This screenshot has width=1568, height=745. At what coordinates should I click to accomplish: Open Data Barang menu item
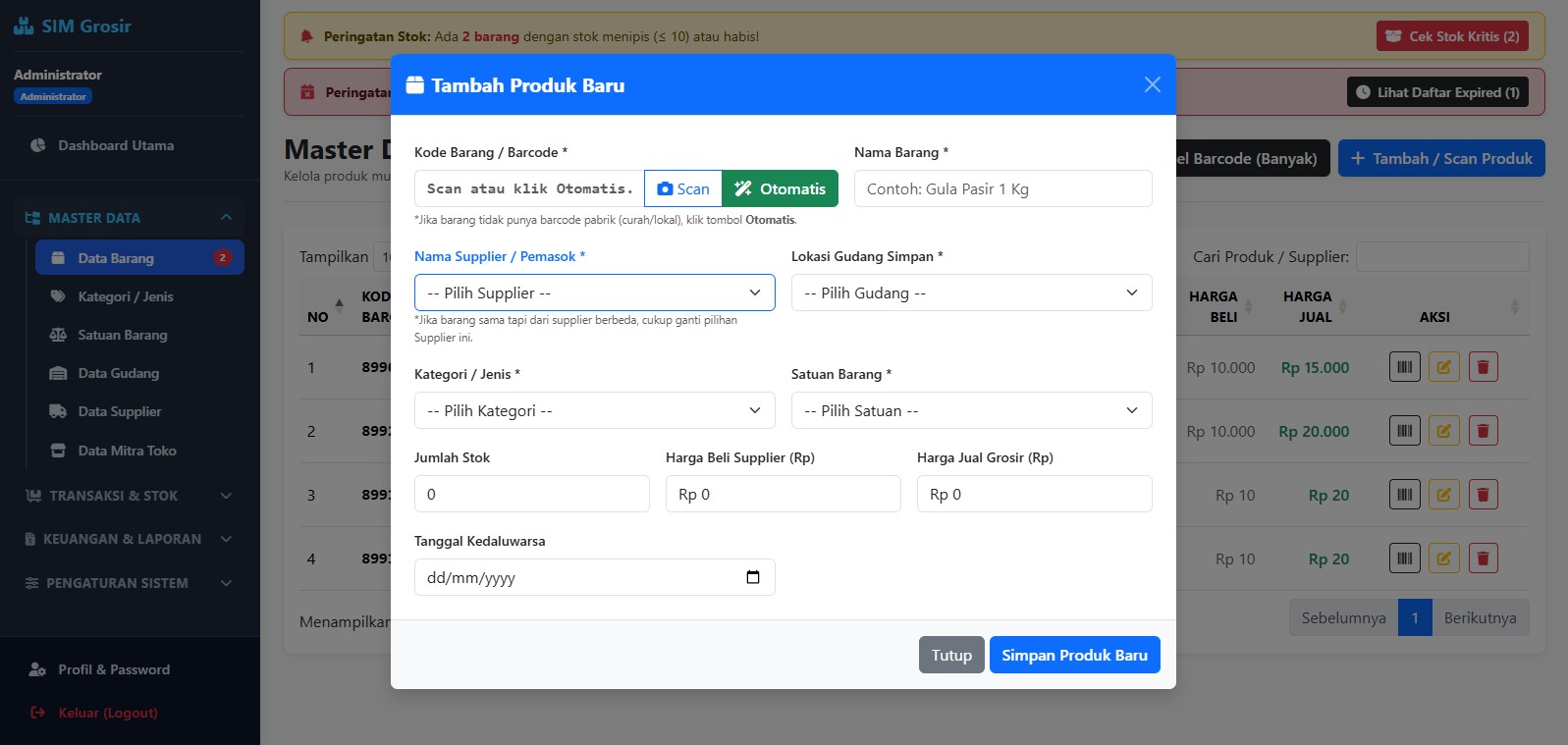pos(139,258)
